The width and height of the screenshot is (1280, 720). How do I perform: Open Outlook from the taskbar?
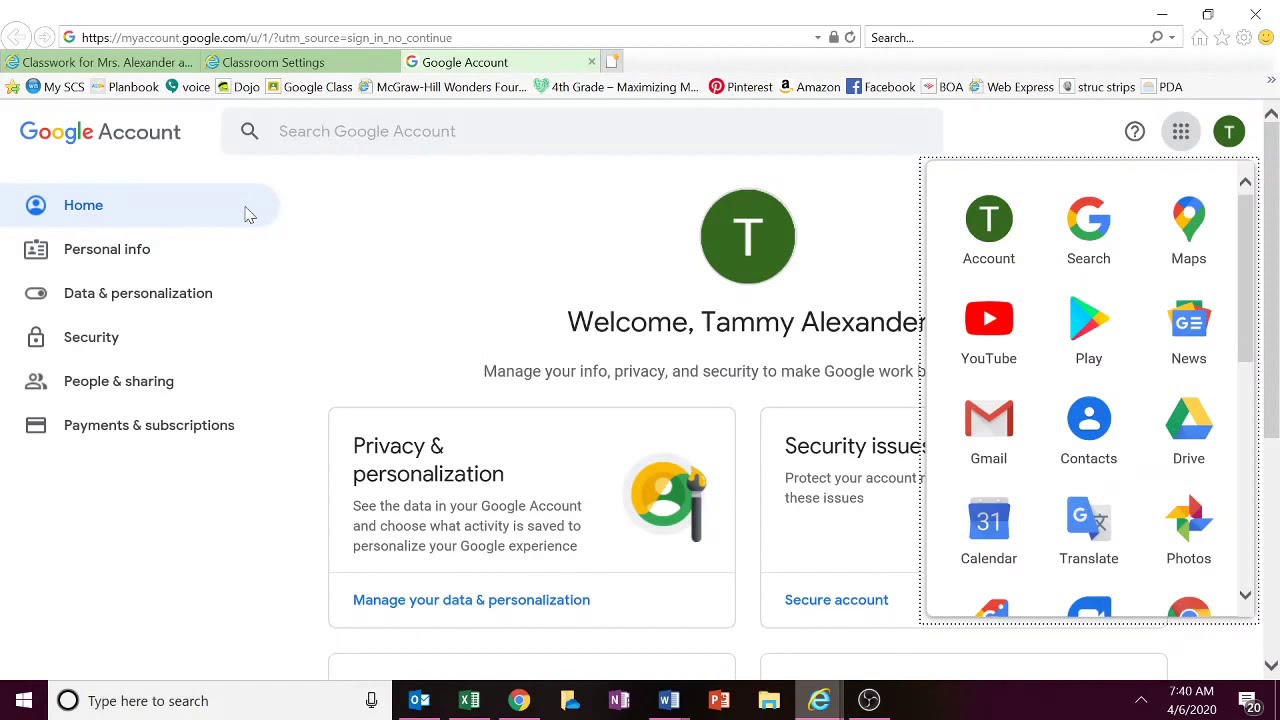419,700
